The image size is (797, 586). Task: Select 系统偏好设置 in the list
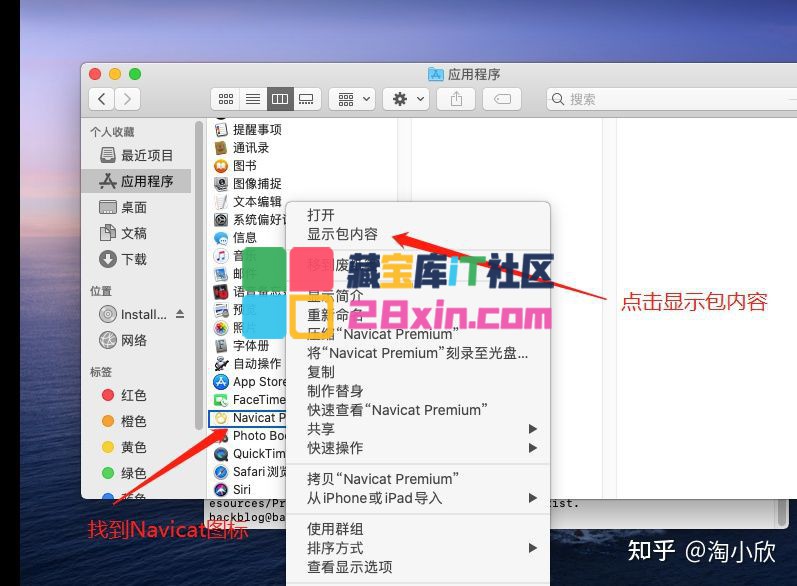pos(248,220)
